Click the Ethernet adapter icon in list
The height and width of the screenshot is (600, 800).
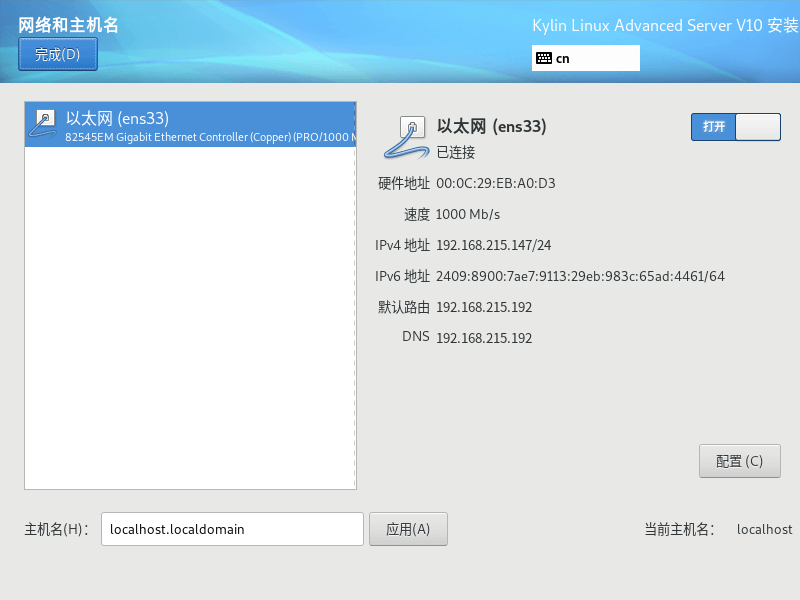[44, 124]
